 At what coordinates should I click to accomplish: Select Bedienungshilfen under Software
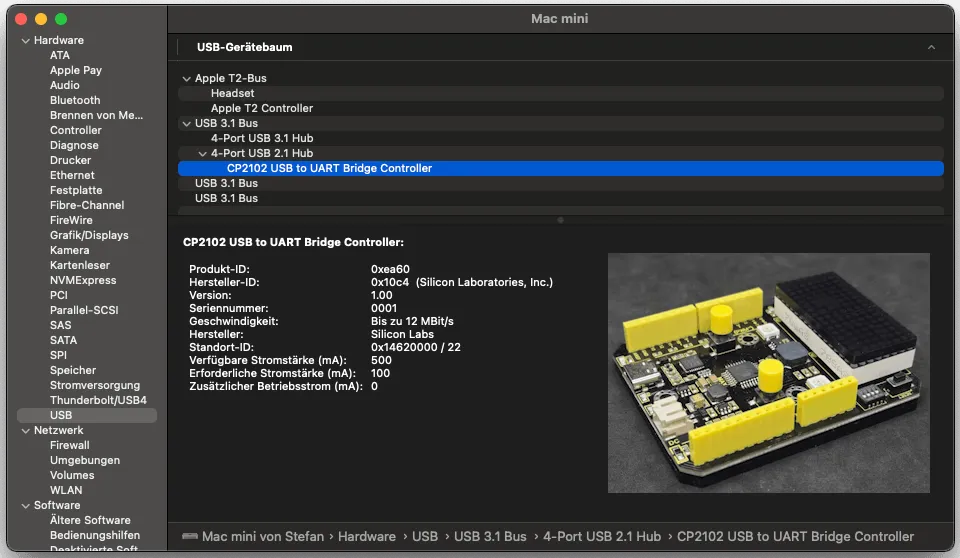(x=95, y=535)
